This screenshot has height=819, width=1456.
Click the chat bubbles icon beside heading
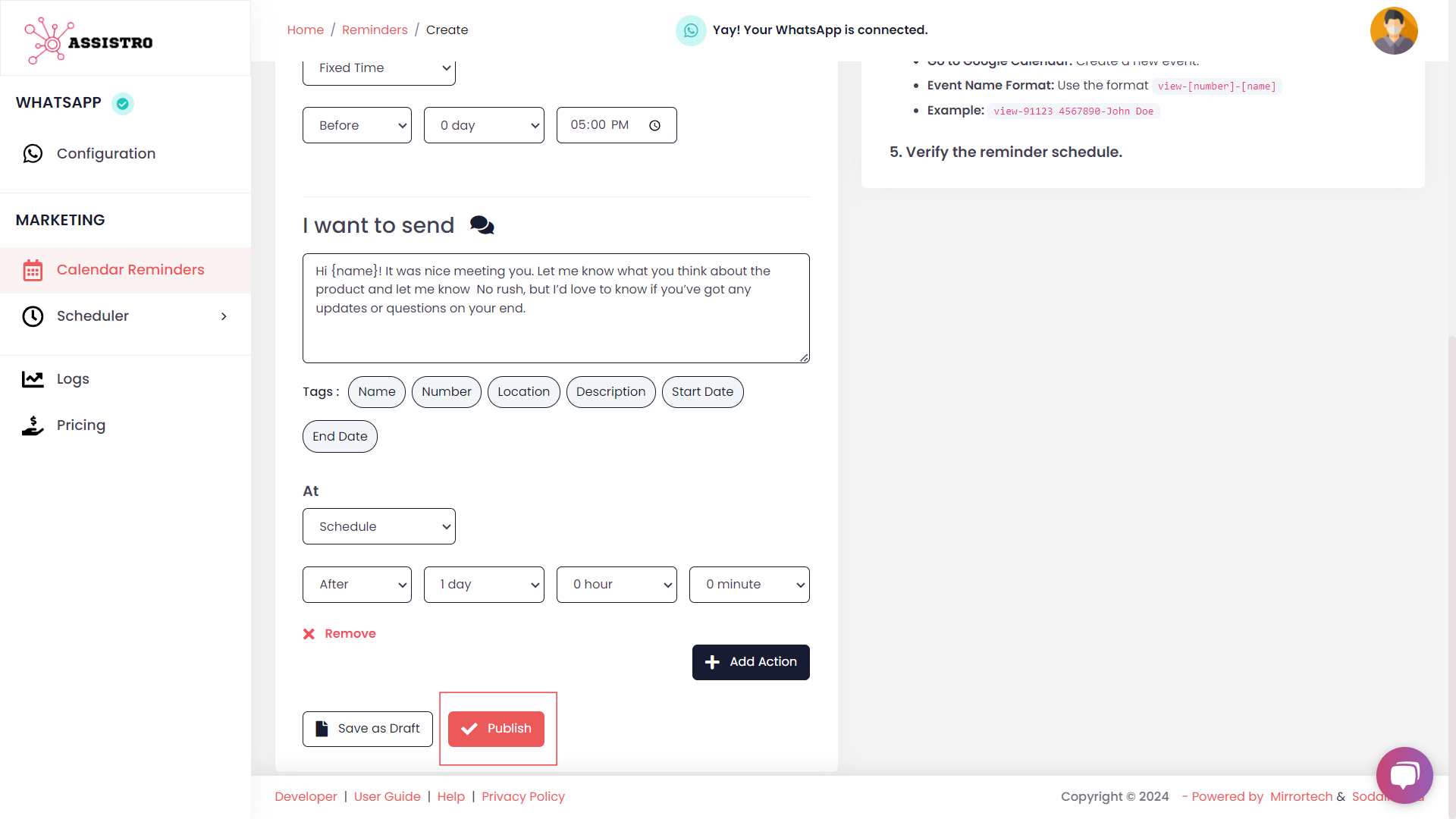482,225
